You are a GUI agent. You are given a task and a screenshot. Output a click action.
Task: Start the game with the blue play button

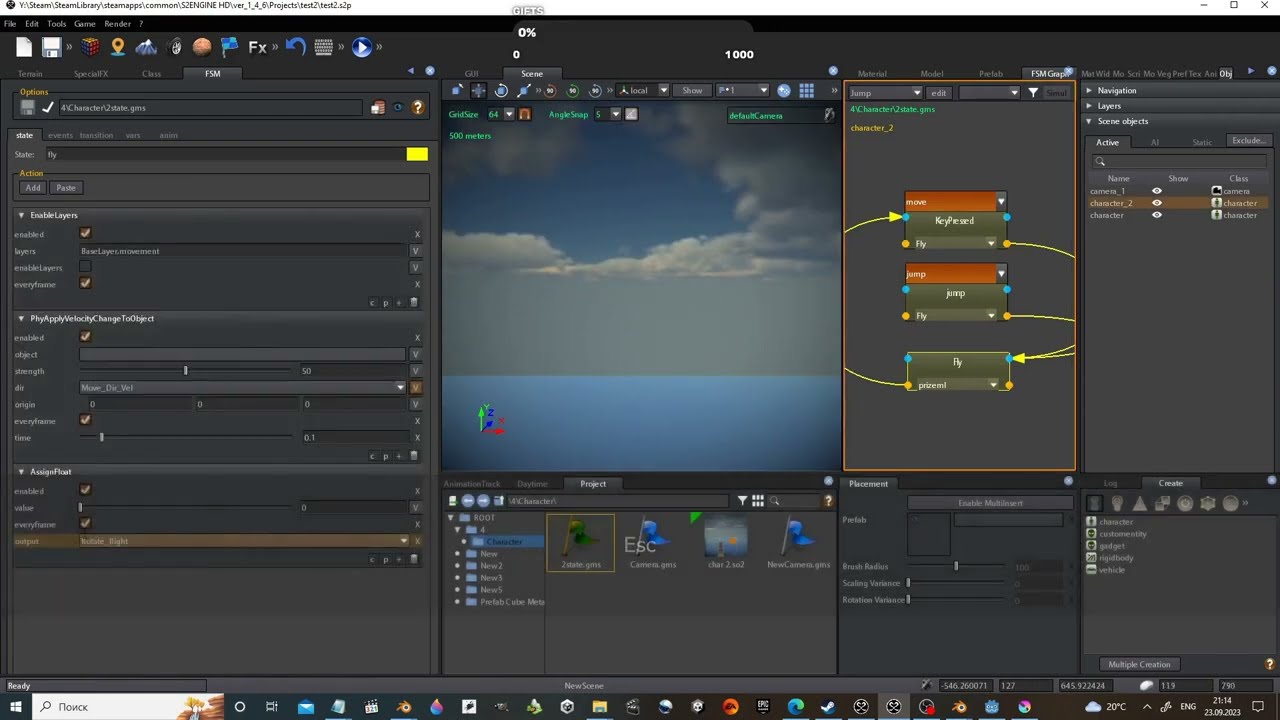coord(362,47)
